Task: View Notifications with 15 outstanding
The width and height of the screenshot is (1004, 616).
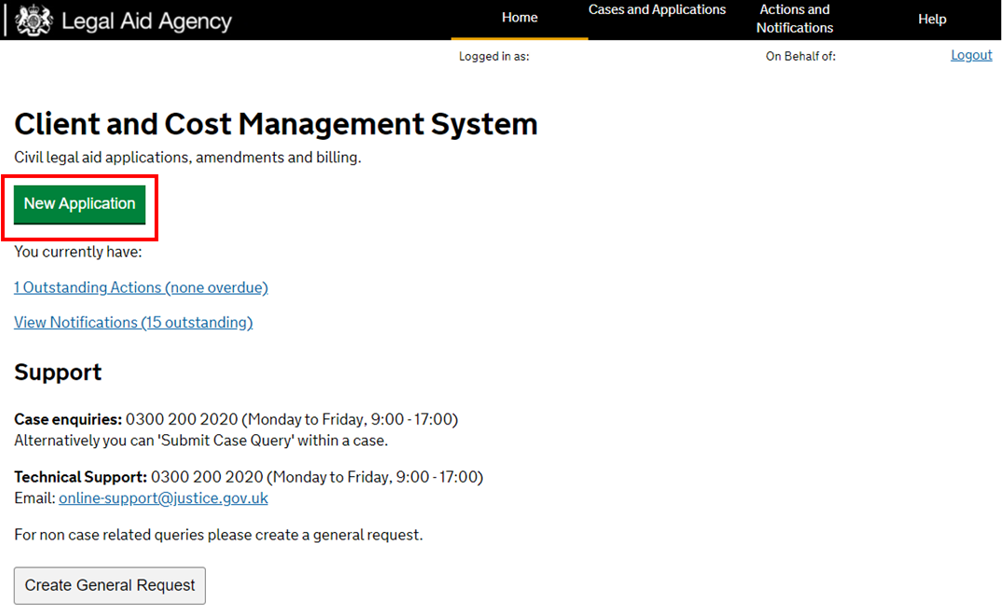Action: pyautogui.click(x=133, y=323)
